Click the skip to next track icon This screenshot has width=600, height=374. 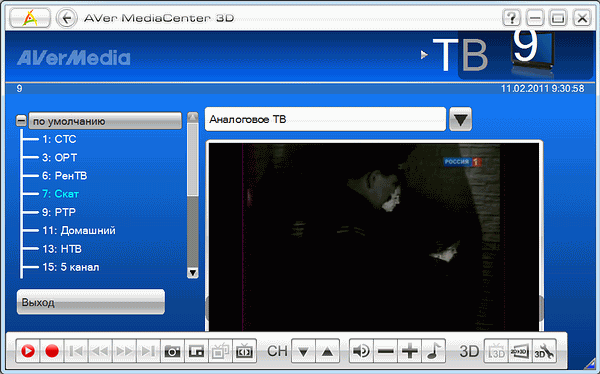click(x=148, y=351)
